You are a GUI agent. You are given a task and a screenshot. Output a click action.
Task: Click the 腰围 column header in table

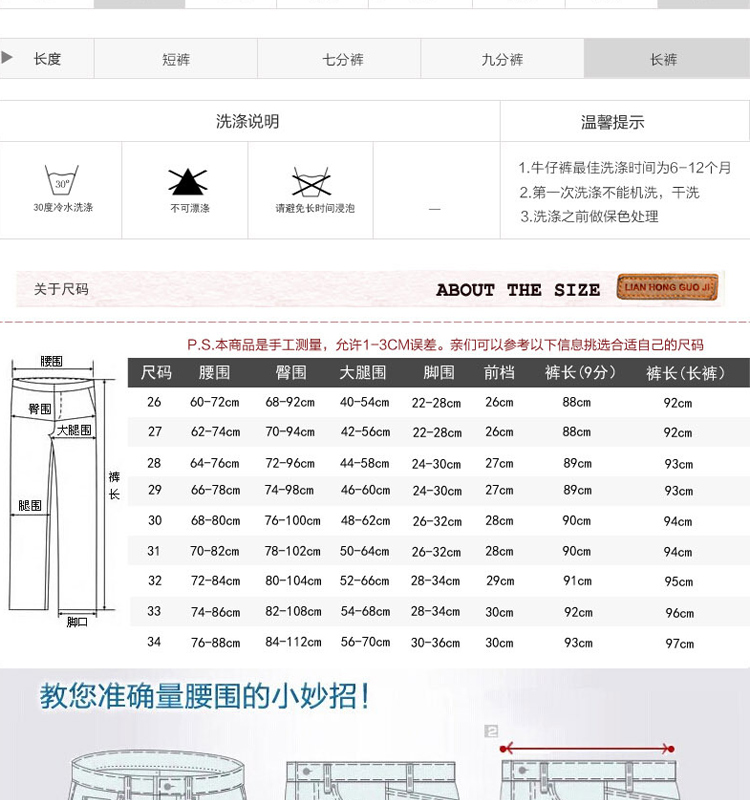pos(214,372)
